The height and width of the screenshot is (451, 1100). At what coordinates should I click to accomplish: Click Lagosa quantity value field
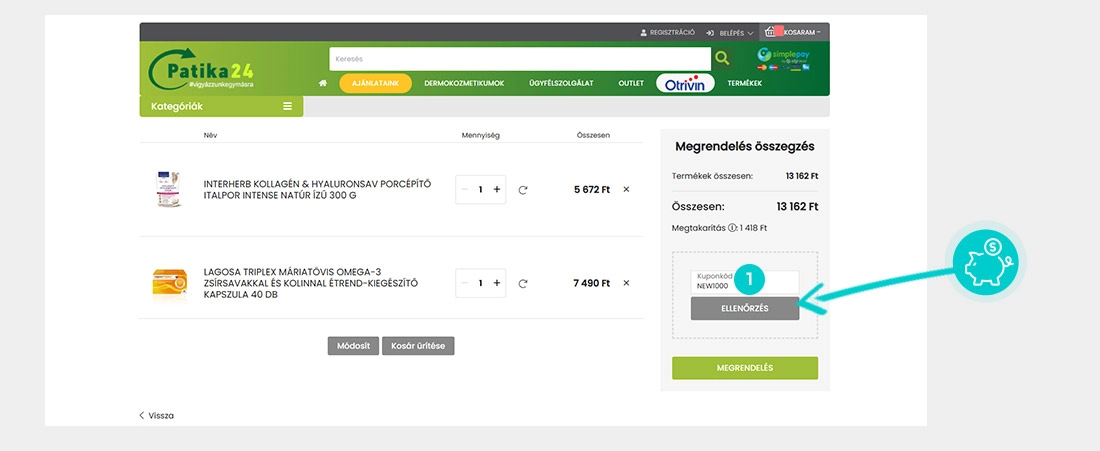481,283
